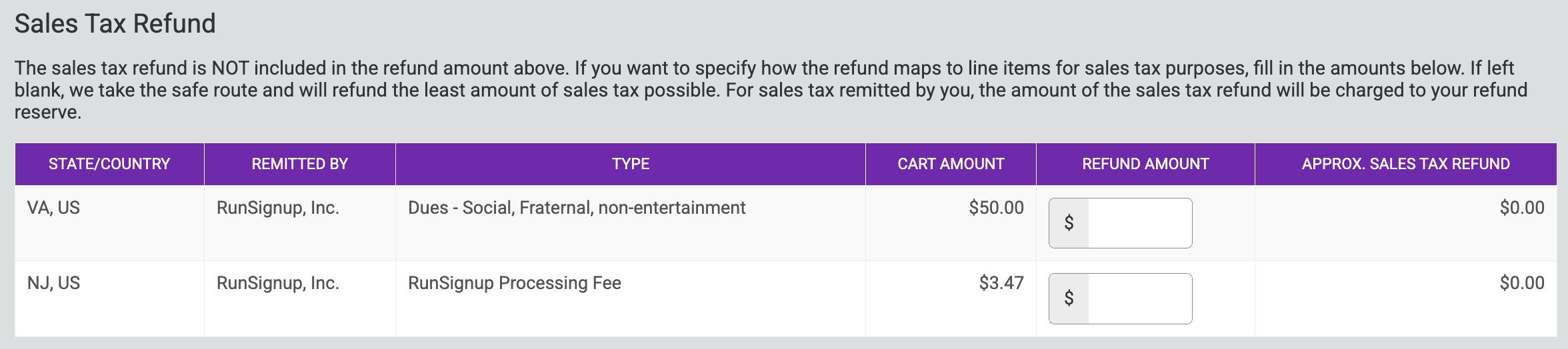Select the Dues - Social, Fraternal type text

click(x=577, y=208)
